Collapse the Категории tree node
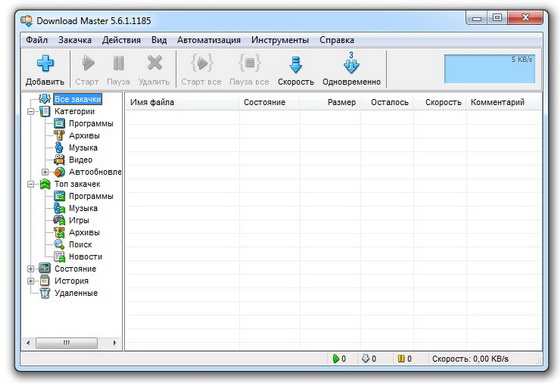The height and width of the screenshot is (383, 560). click(31, 111)
